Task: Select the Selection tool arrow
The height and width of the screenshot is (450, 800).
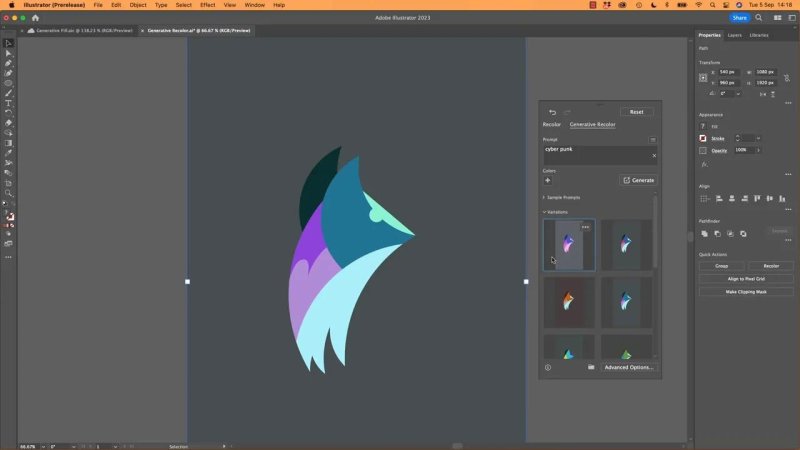Action: [8, 43]
